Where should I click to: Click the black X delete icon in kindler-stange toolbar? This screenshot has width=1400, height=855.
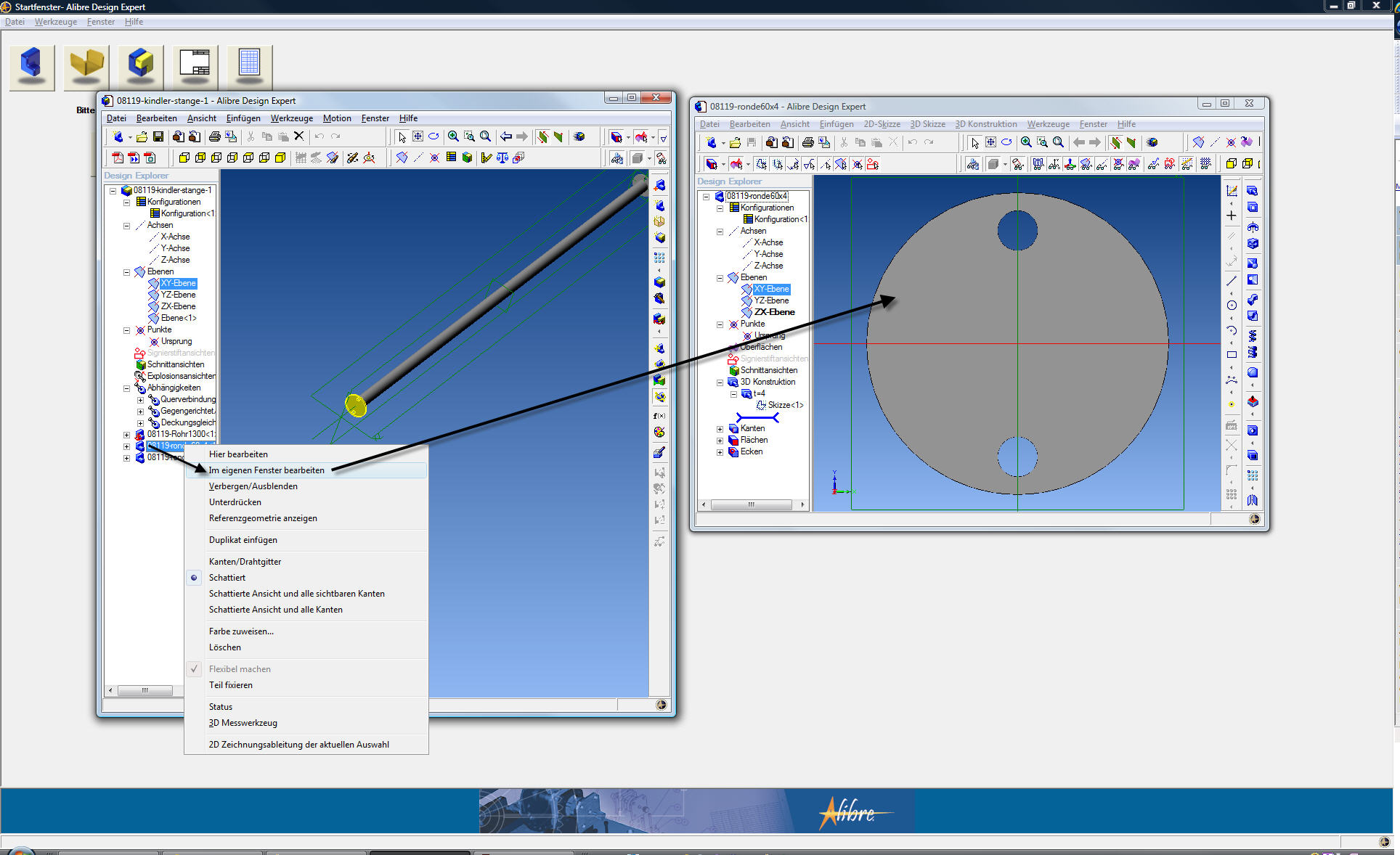pos(298,136)
